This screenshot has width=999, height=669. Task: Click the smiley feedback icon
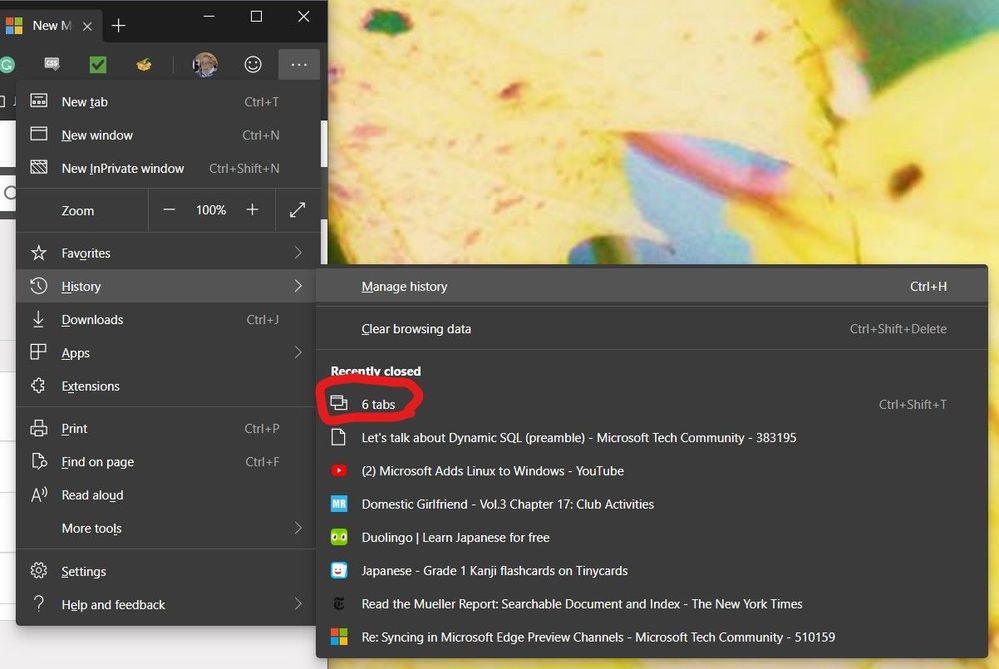[x=253, y=64]
